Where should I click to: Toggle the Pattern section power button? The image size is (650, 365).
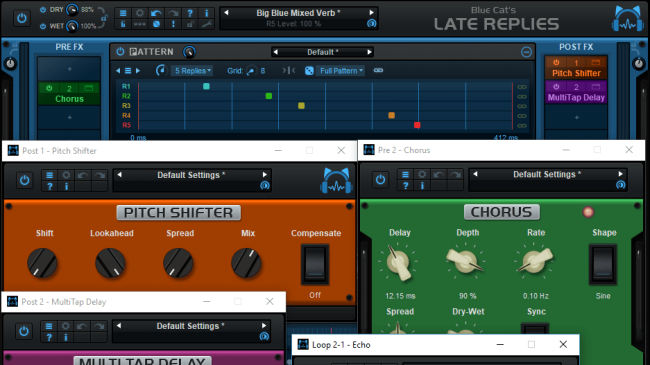(x=120, y=52)
